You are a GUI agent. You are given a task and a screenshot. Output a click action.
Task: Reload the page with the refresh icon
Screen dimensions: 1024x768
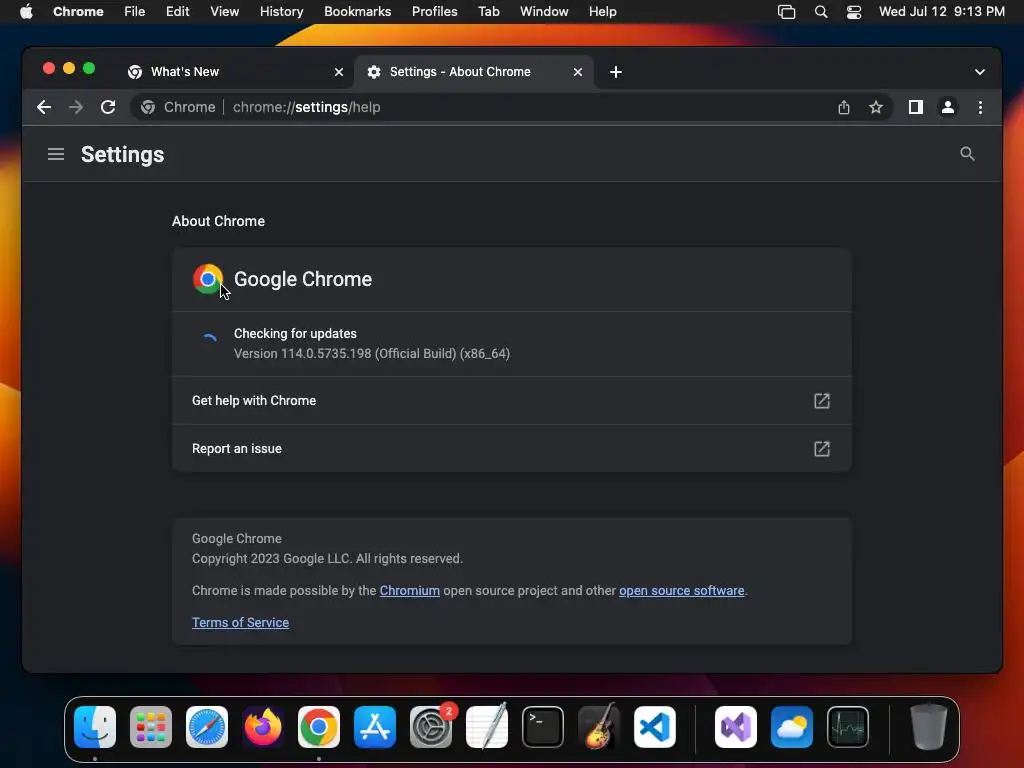coord(108,107)
